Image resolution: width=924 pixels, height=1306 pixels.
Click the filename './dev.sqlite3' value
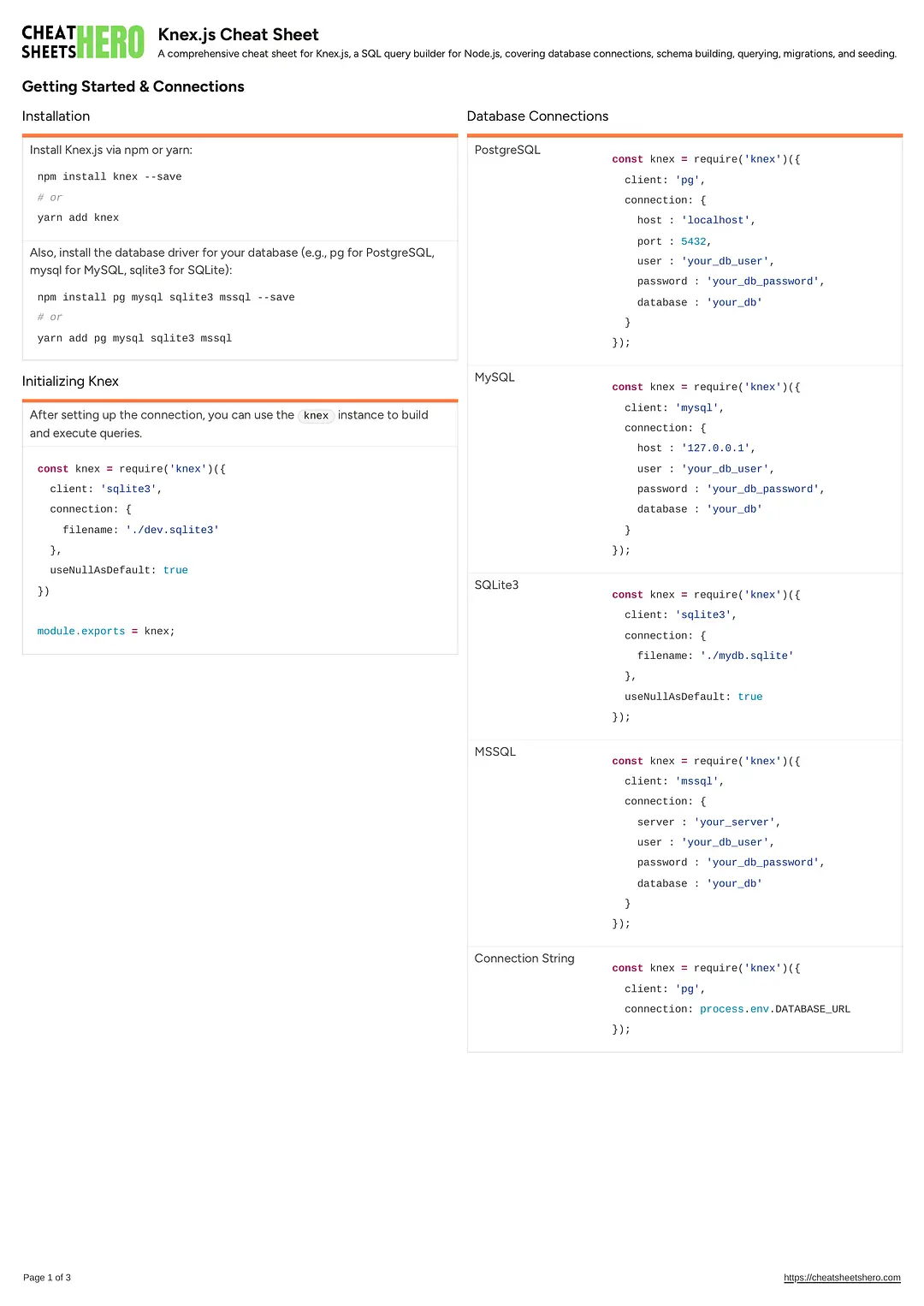click(172, 531)
